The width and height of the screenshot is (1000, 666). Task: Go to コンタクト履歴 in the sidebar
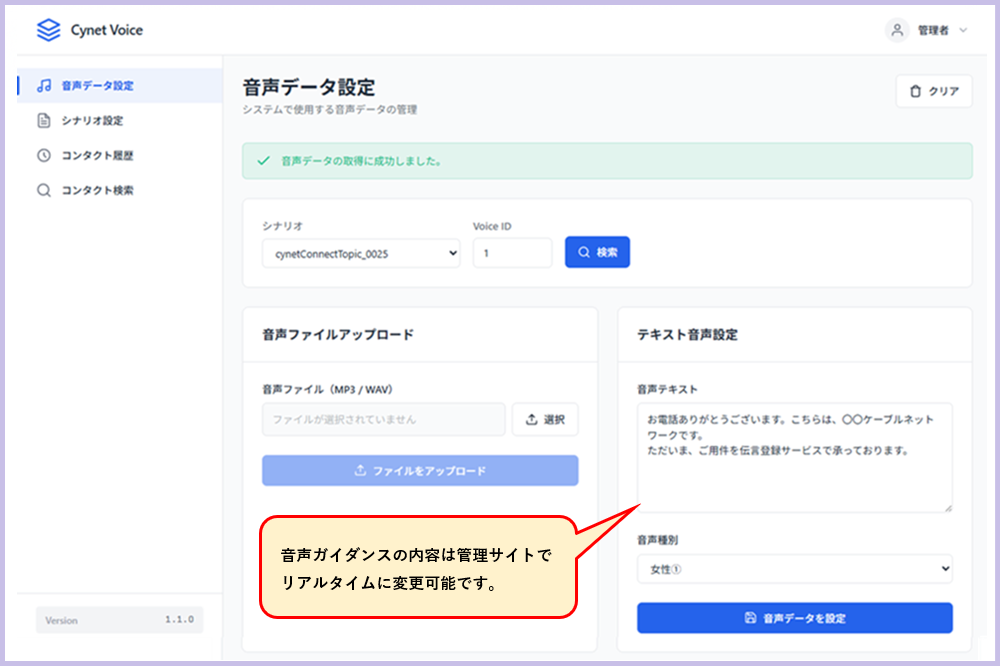pyautogui.click(x=97, y=156)
